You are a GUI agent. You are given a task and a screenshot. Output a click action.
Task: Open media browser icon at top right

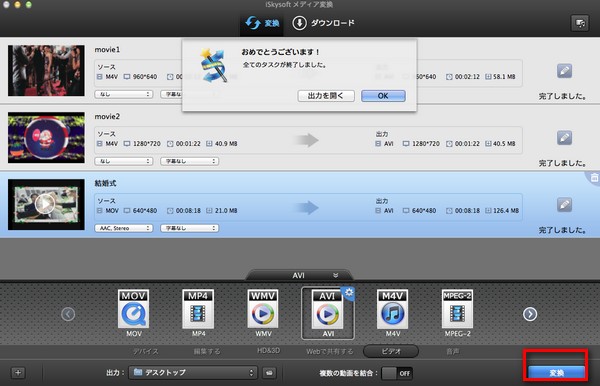click(x=580, y=23)
